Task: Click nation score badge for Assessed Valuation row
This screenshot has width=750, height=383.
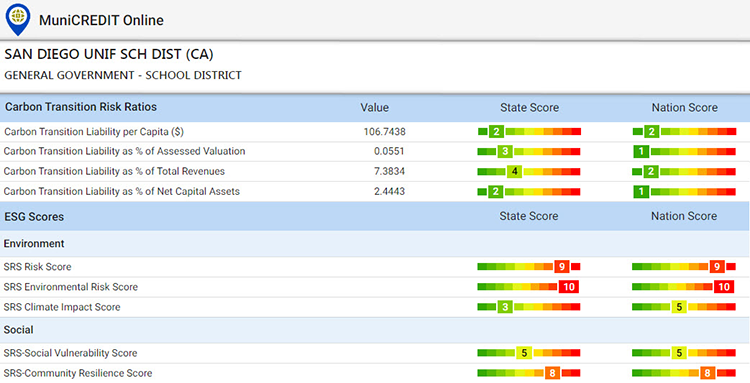Action: click(x=641, y=152)
